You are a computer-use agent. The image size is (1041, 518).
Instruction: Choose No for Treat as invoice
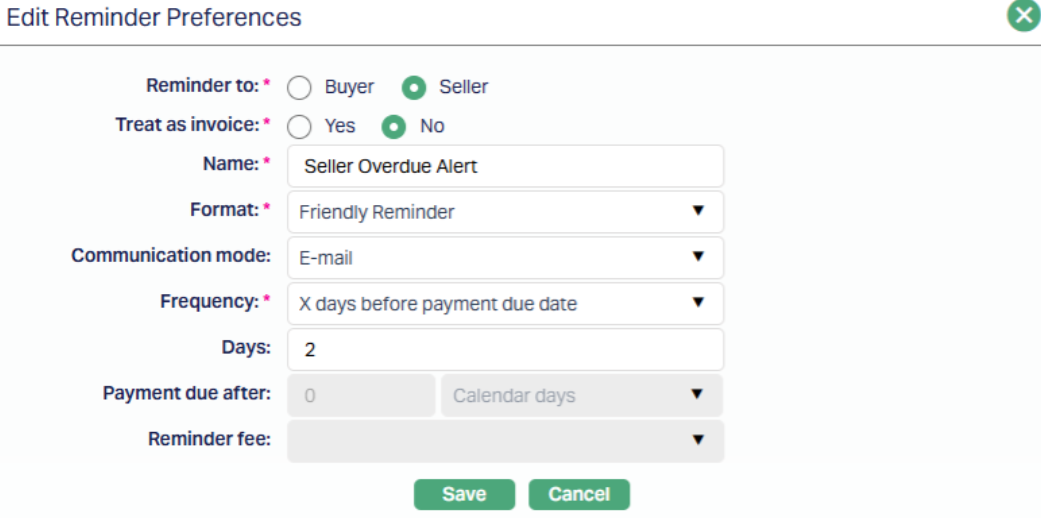pos(395,126)
